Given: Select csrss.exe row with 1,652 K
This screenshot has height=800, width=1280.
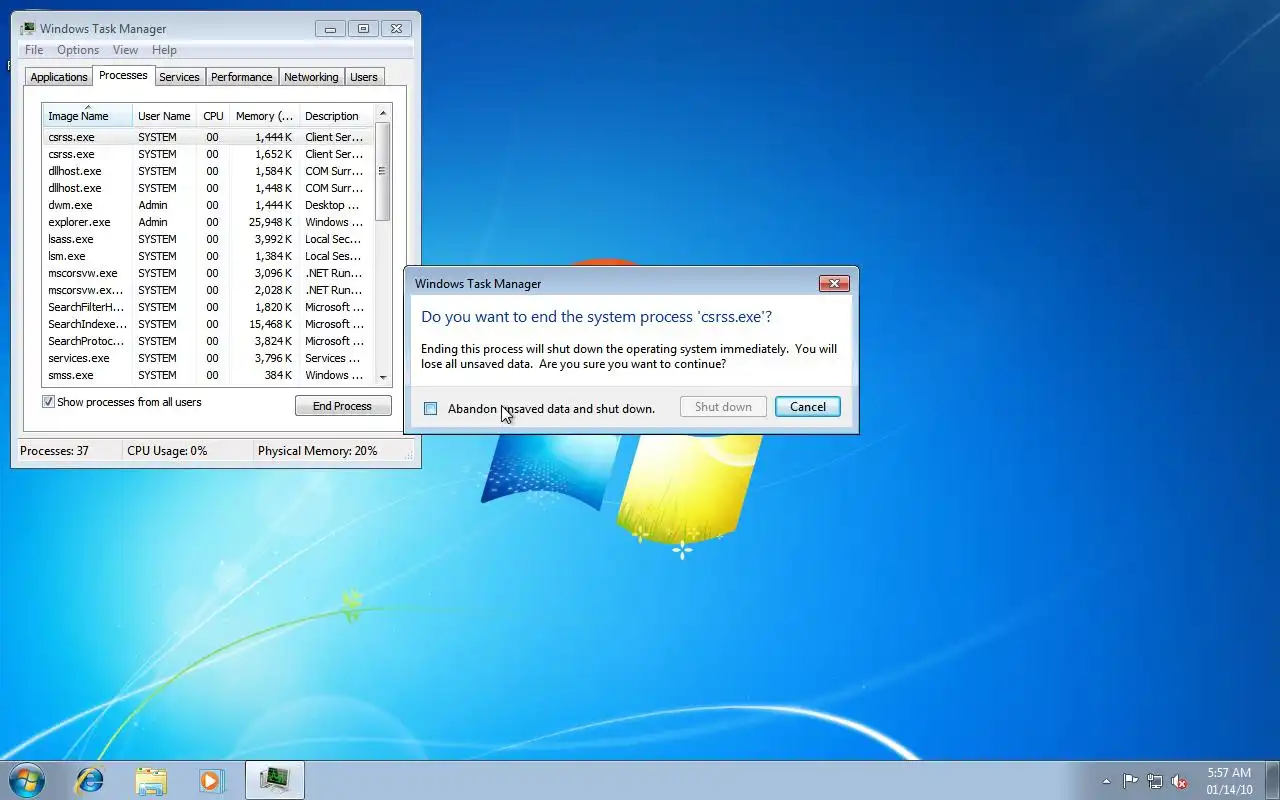Looking at the screenshot, I should click(208, 154).
